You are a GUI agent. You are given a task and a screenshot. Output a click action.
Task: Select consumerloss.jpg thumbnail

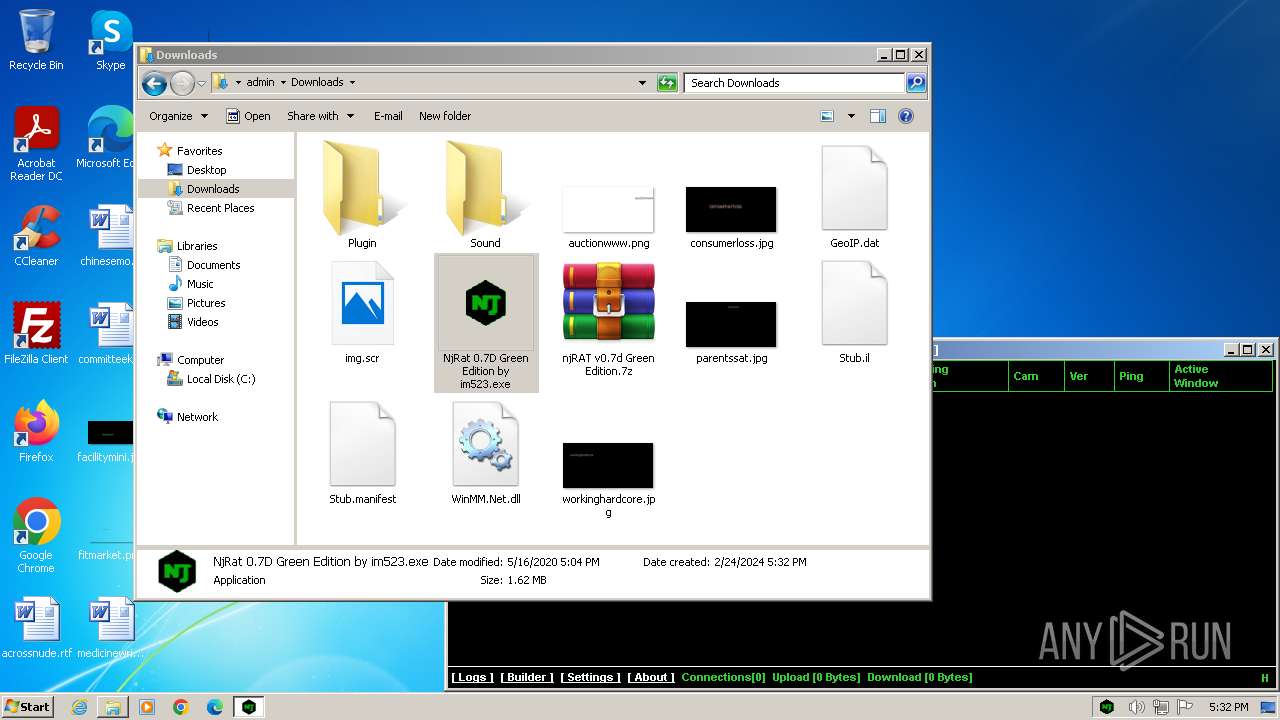point(731,209)
